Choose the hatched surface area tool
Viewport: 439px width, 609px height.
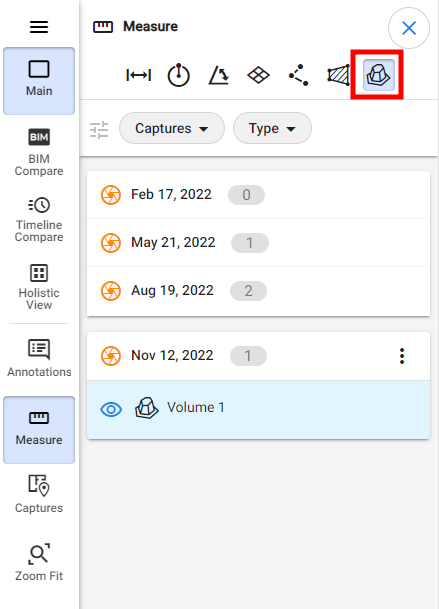tap(338, 75)
